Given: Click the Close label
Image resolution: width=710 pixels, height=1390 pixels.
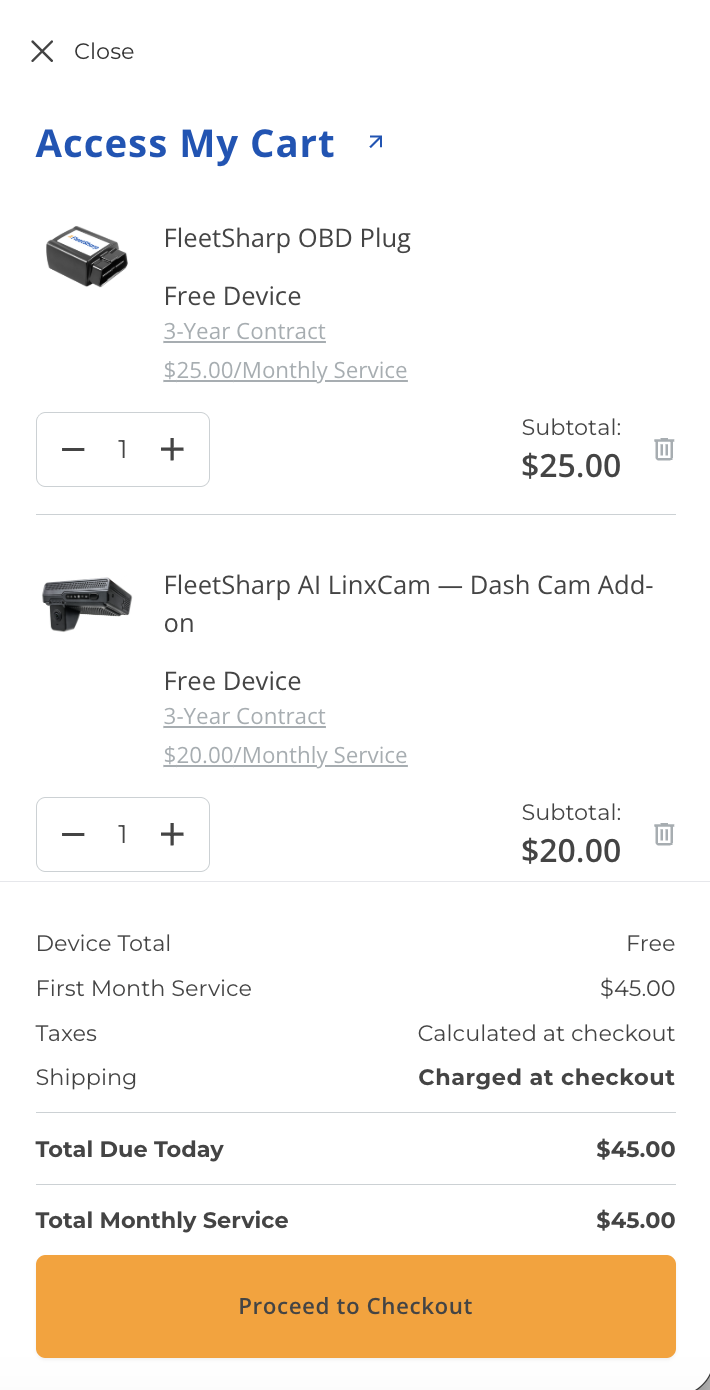Looking at the screenshot, I should 104,51.
